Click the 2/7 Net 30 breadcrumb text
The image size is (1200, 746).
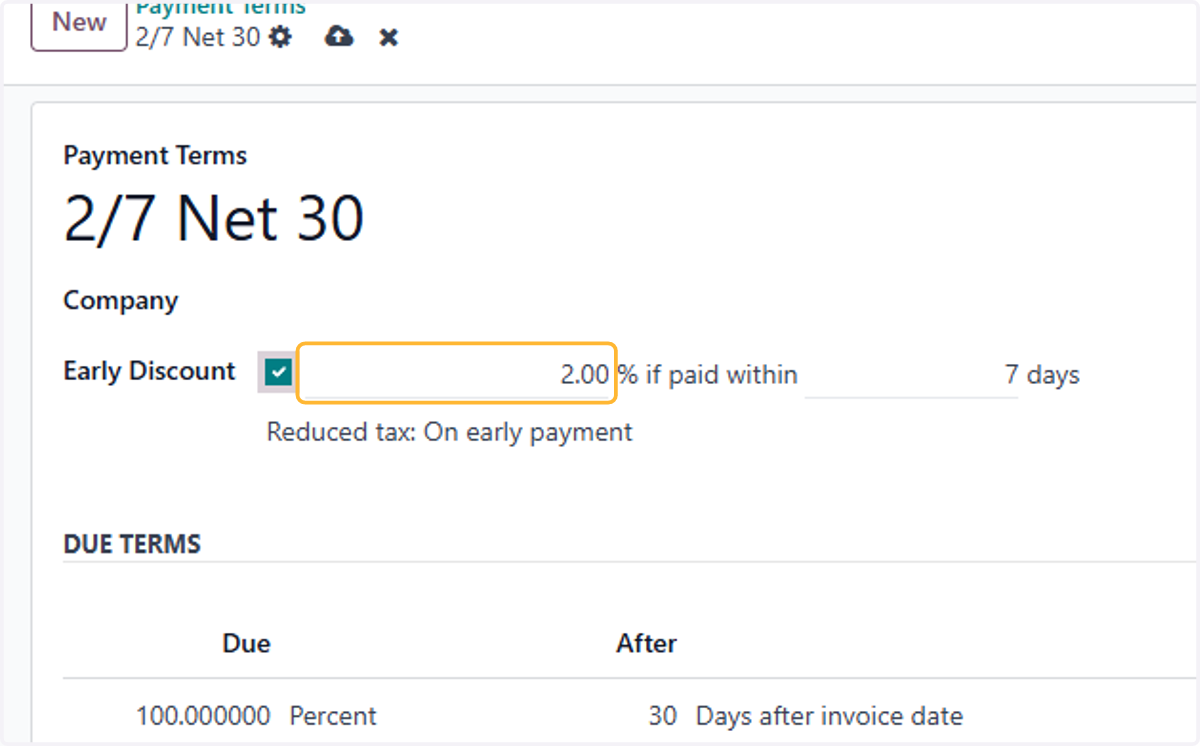click(198, 38)
